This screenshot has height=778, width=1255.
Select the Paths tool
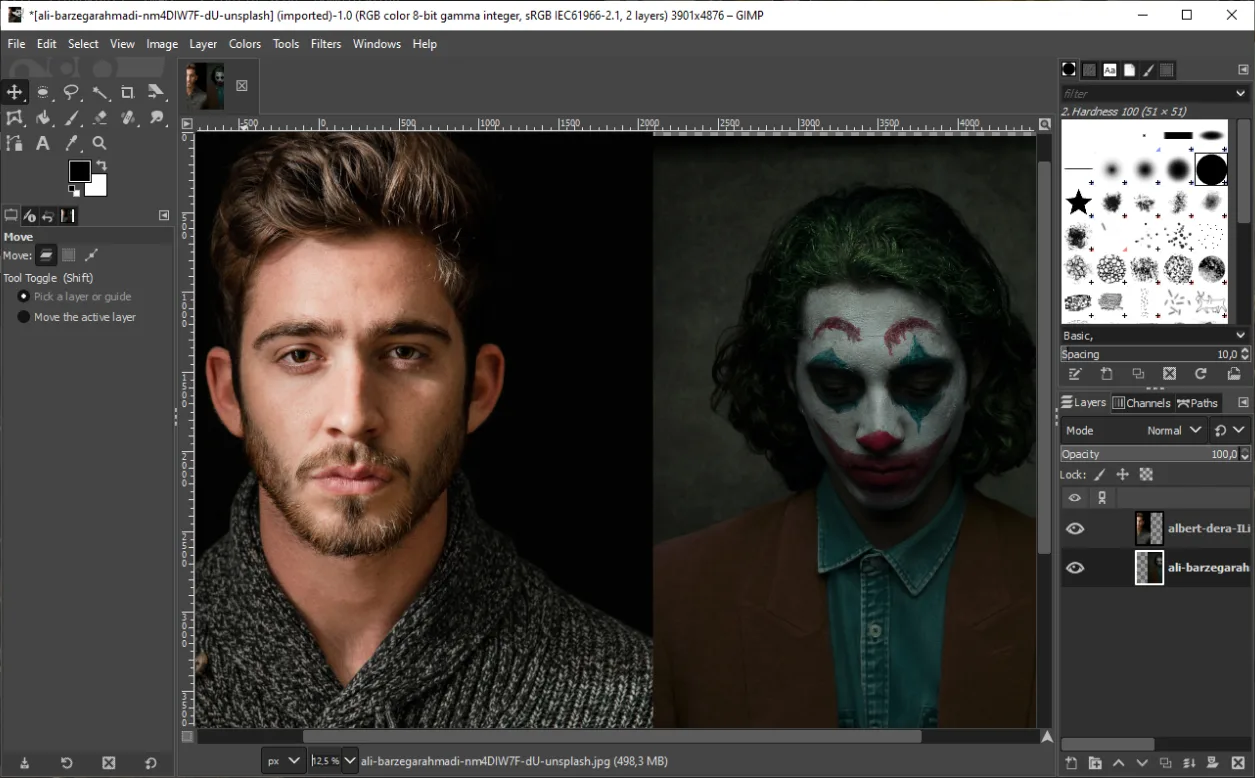(x=14, y=143)
